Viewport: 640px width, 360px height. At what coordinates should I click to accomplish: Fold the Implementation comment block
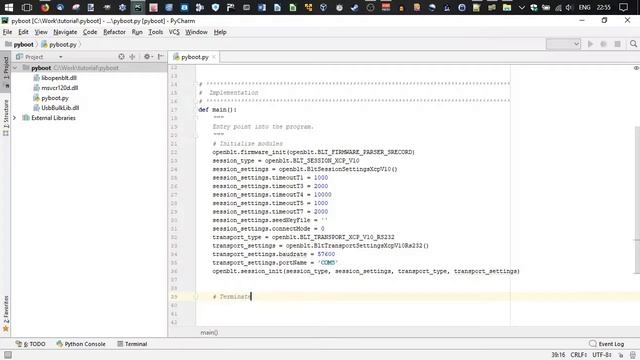pyautogui.click(x=196, y=84)
